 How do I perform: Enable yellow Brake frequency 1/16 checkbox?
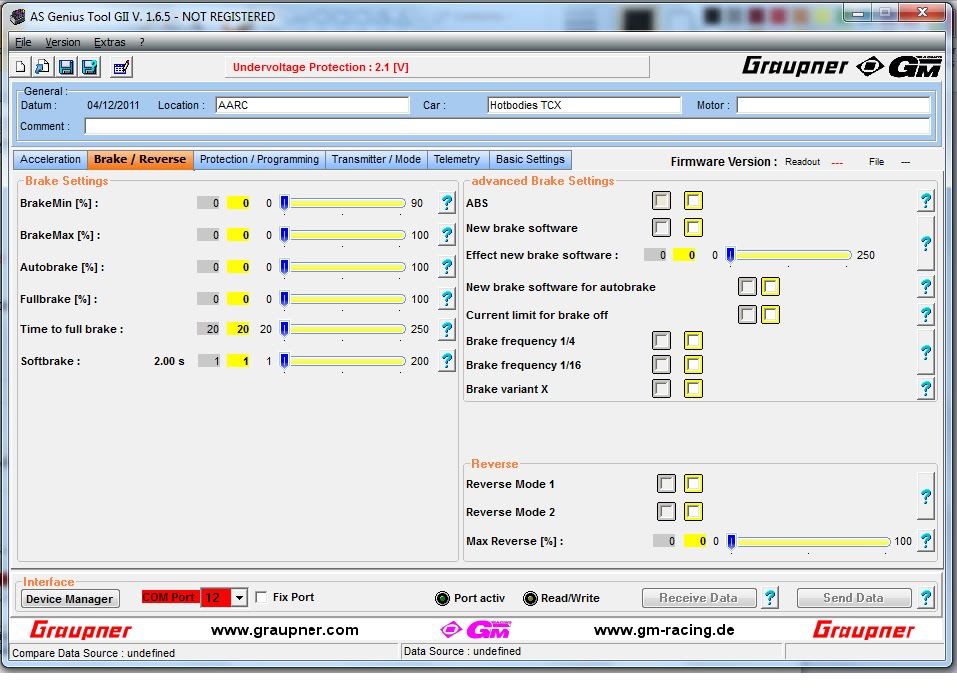[693, 364]
